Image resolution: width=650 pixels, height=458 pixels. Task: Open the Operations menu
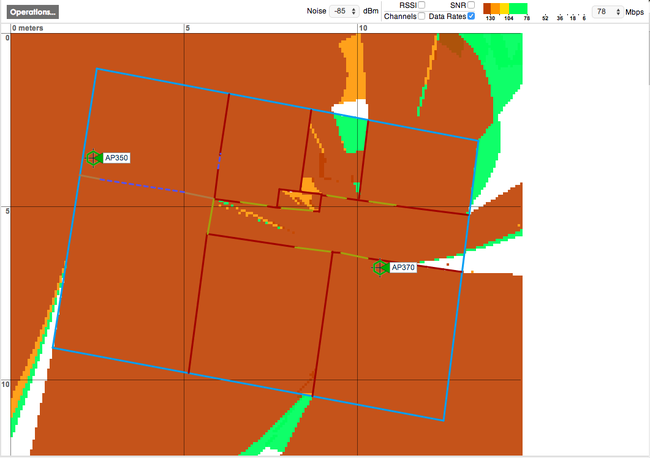pyautogui.click(x=33, y=12)
